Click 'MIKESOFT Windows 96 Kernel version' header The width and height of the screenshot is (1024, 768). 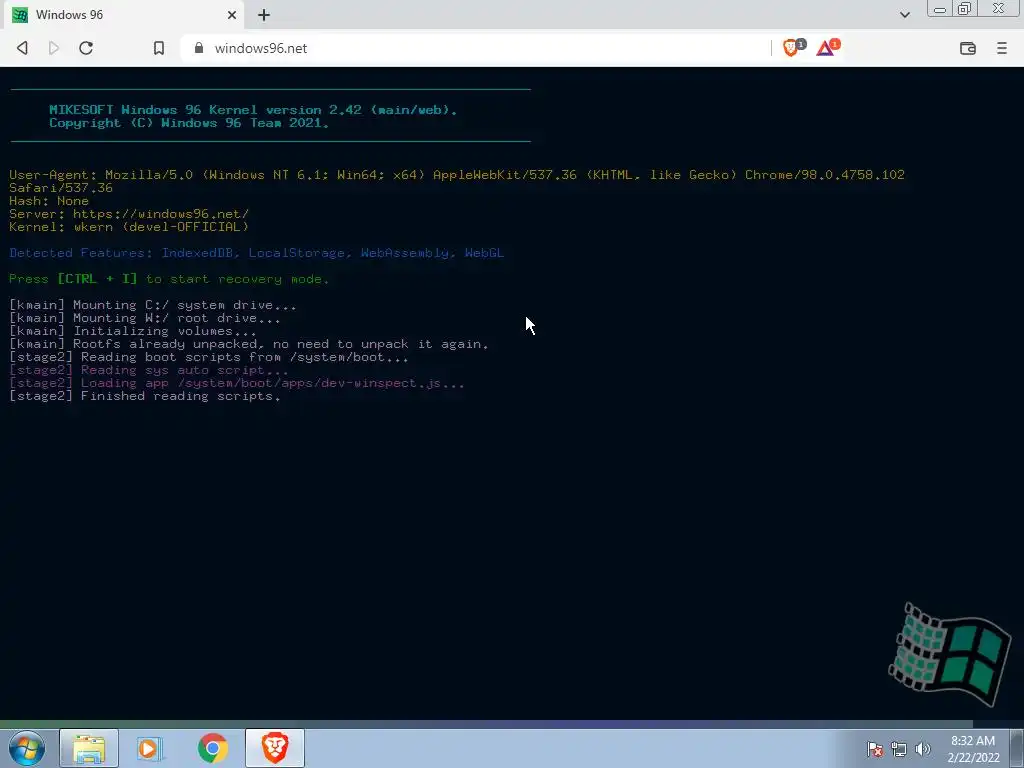click(253, 110)
